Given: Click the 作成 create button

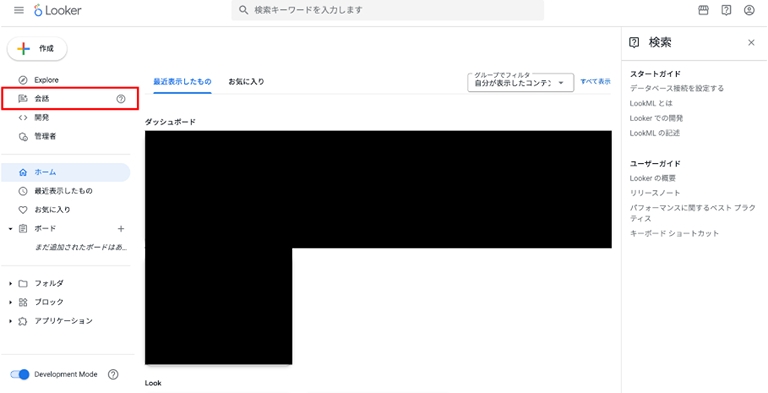Looking at the screenshot, I should click(x=37, y=49).
